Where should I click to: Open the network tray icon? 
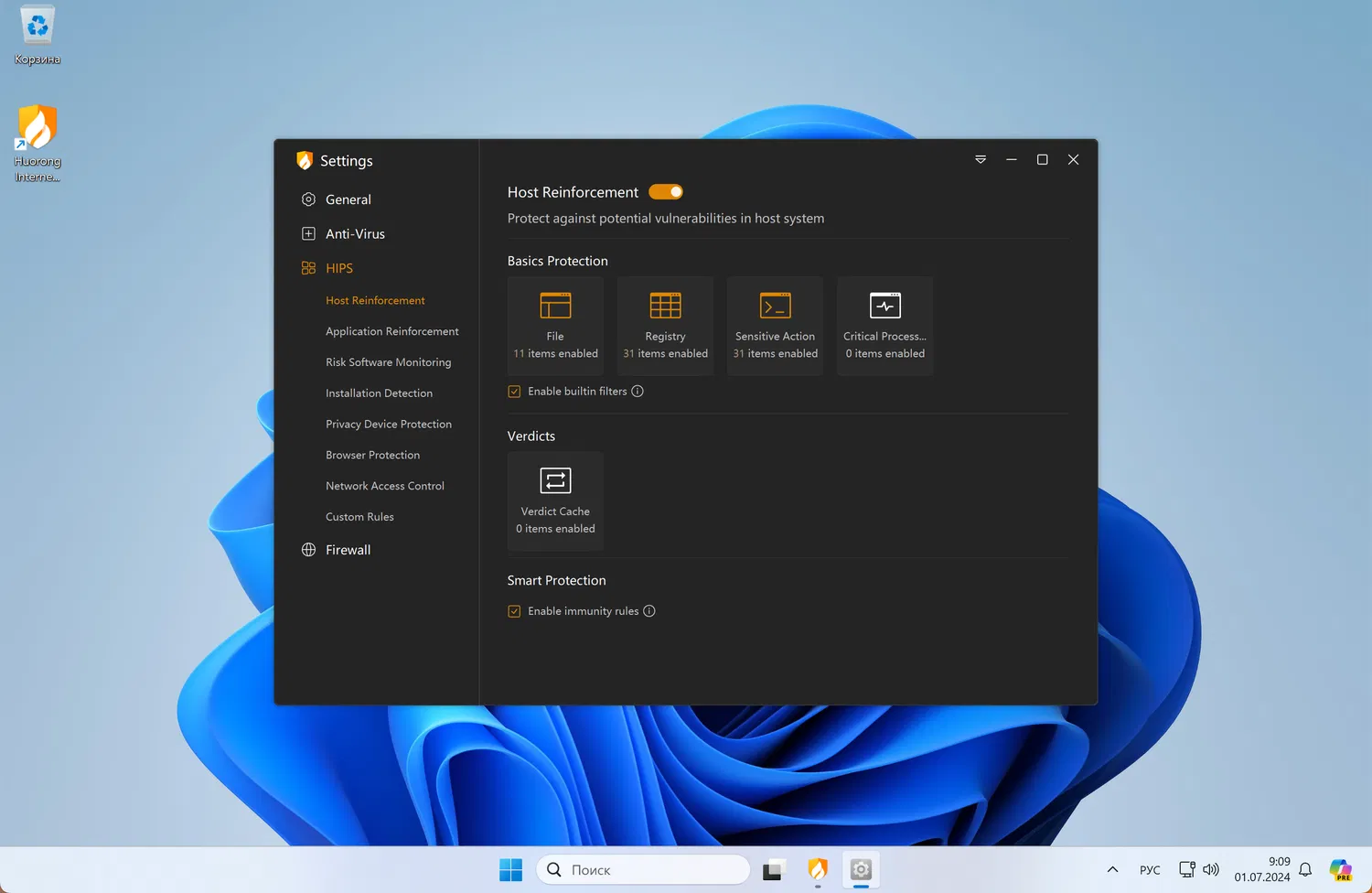coord(1187,869)
